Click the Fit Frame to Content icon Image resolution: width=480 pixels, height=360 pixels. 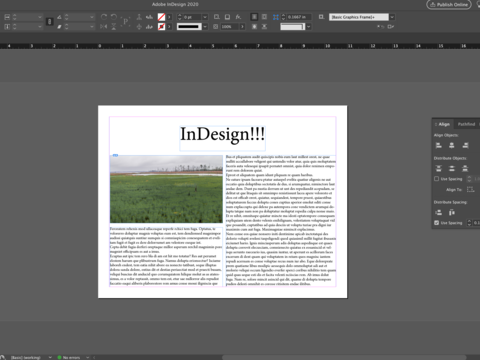coord(264,27)
